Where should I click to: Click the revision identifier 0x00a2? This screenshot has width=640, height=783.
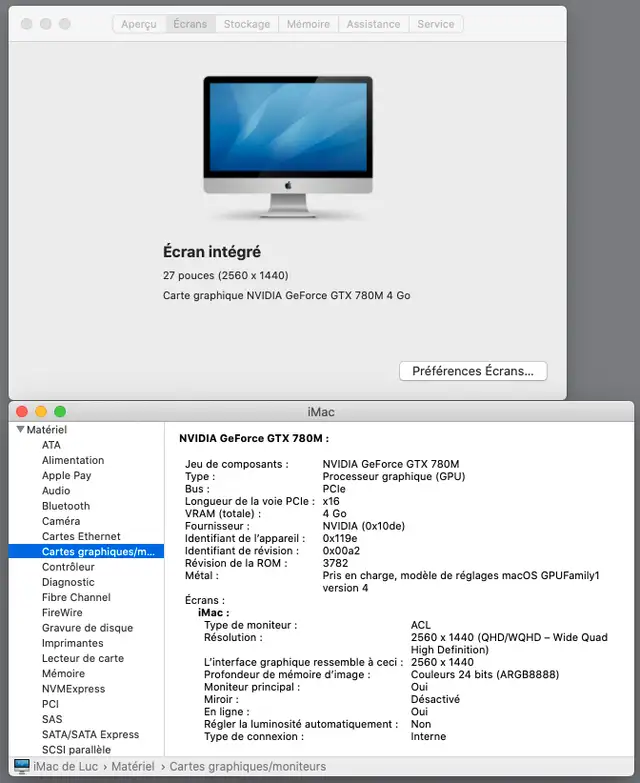[341, 551]
